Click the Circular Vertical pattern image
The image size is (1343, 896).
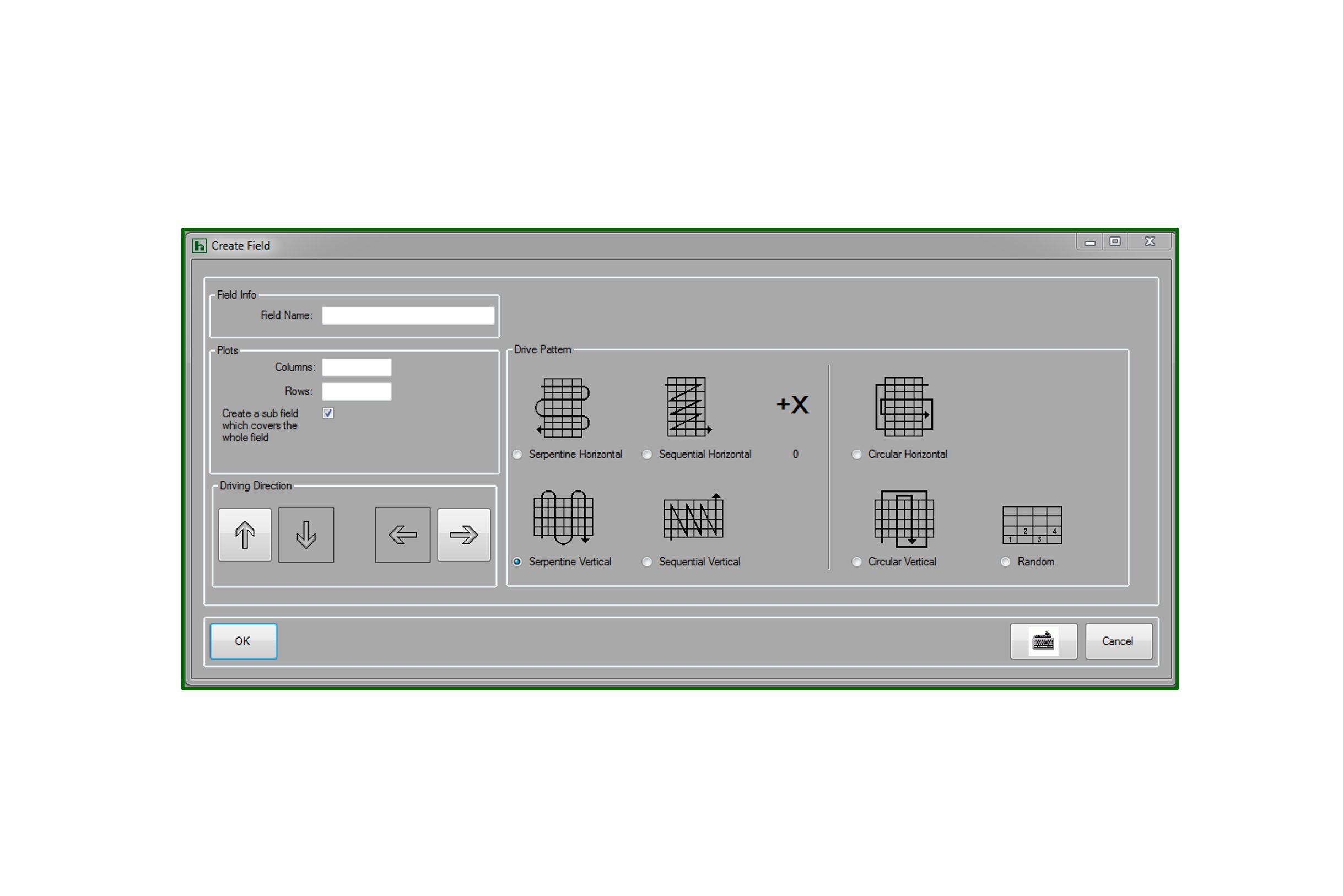[904, 519]
